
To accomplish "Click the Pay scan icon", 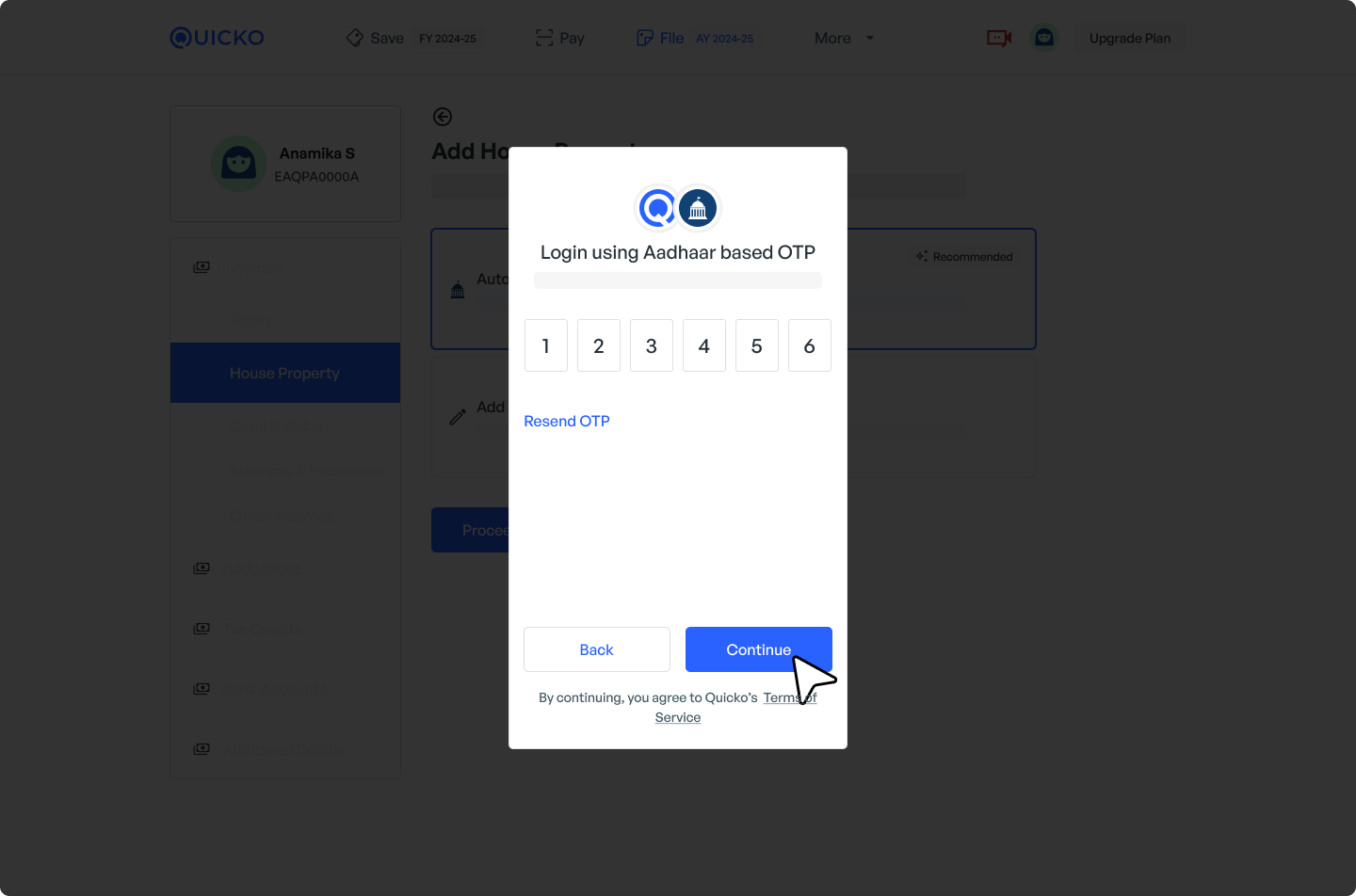I will click(x=544, y=38).
